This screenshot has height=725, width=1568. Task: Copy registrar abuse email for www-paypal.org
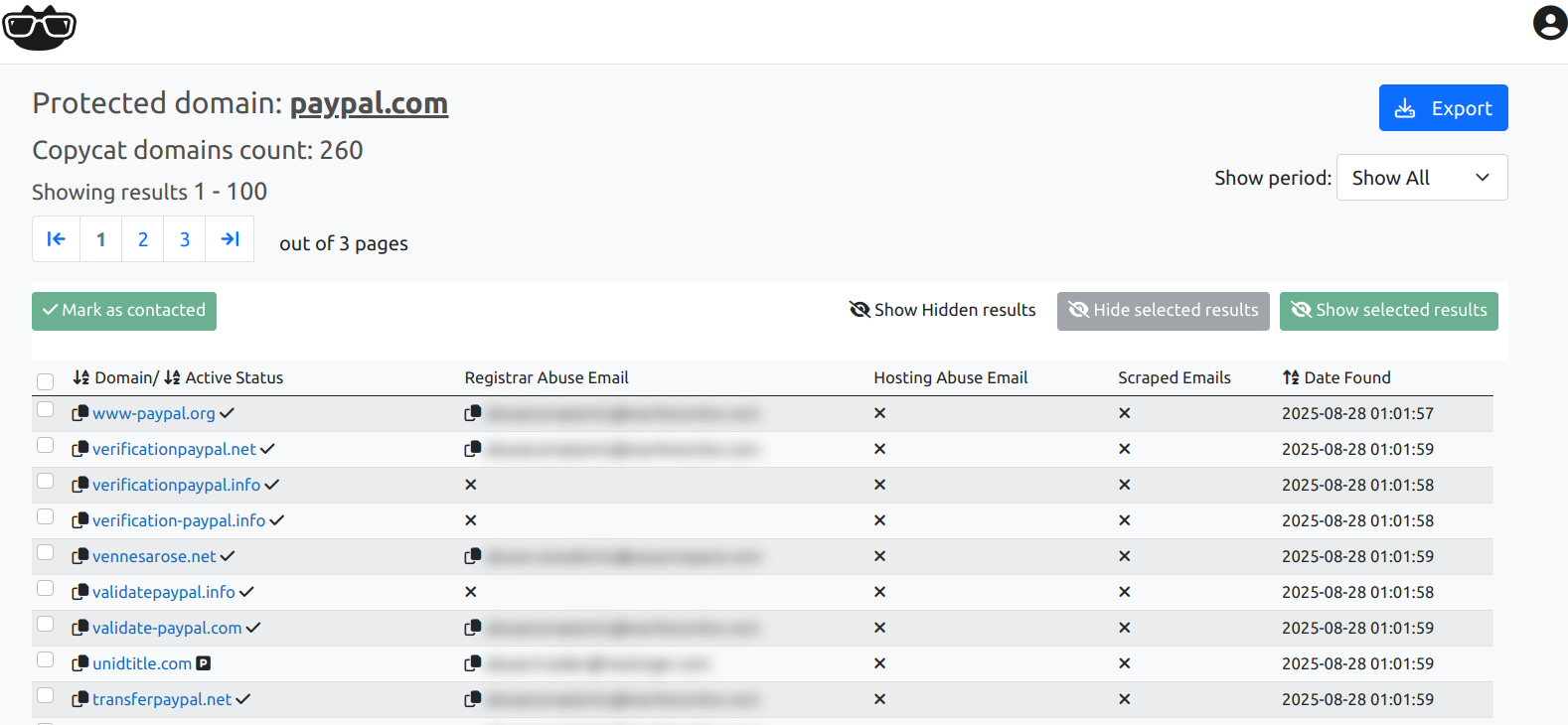(473, 413)
